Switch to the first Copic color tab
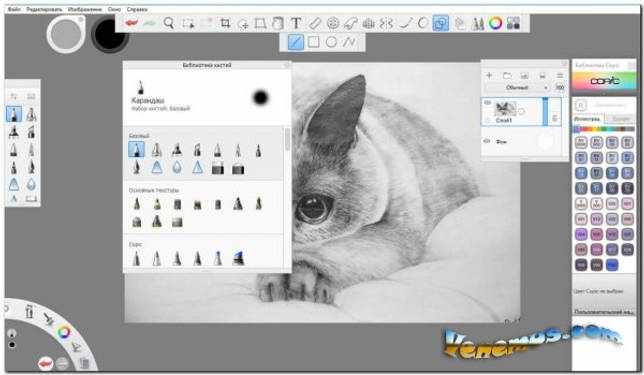This screenshot has width=644, height=375. [587, 119]
